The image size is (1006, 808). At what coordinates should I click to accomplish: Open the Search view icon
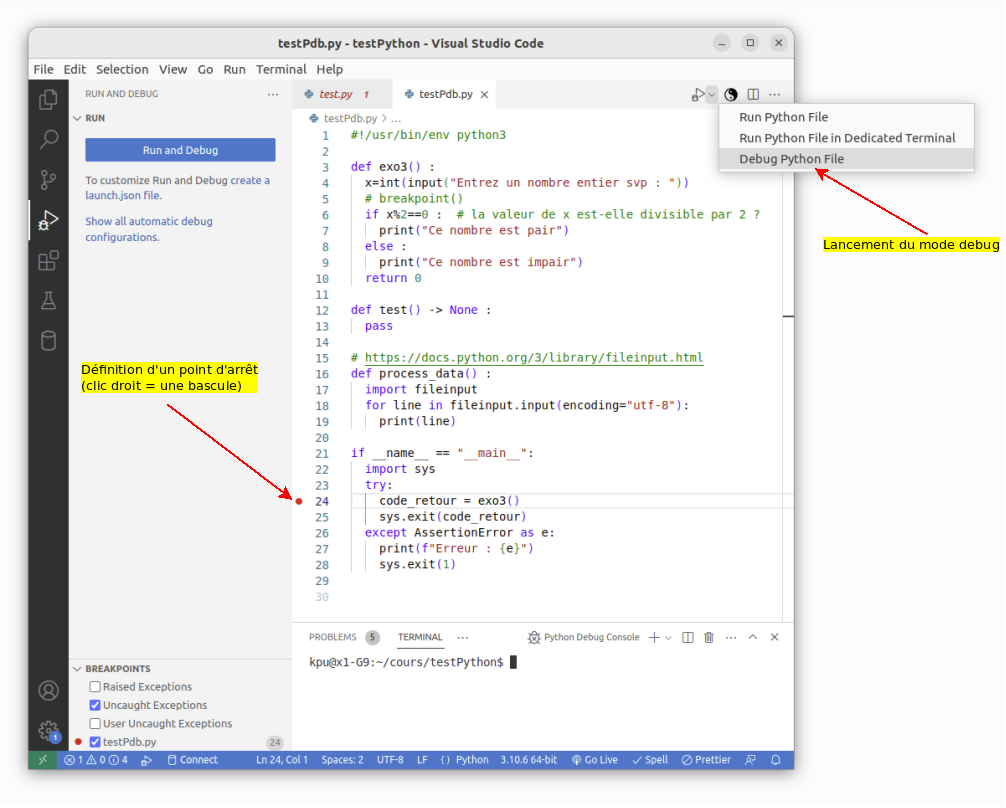(49, 139)
